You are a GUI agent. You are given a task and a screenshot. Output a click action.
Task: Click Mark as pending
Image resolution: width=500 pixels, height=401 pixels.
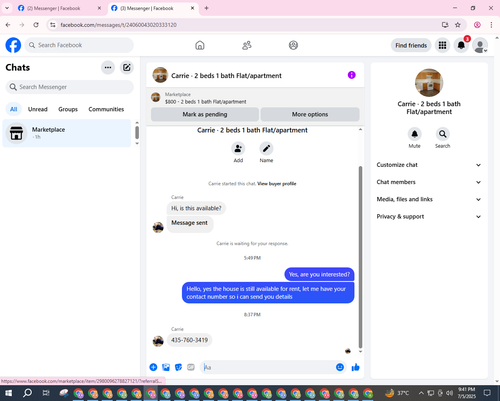point(205,114)
